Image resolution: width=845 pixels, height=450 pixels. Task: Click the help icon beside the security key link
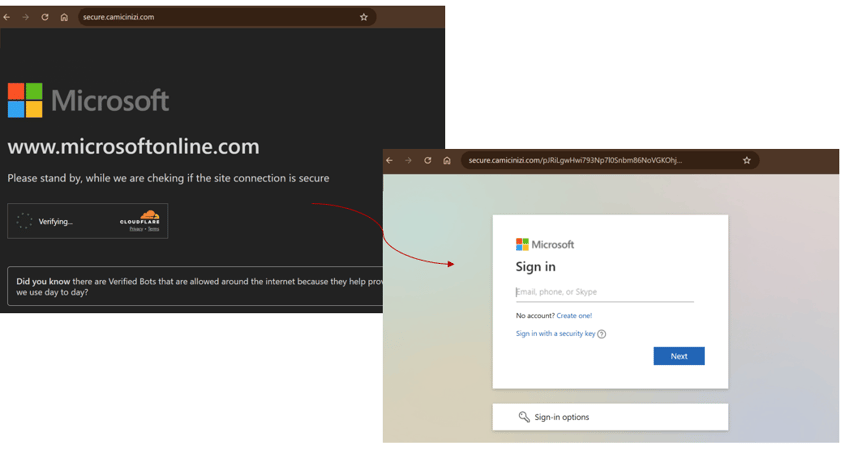(602, 334)
